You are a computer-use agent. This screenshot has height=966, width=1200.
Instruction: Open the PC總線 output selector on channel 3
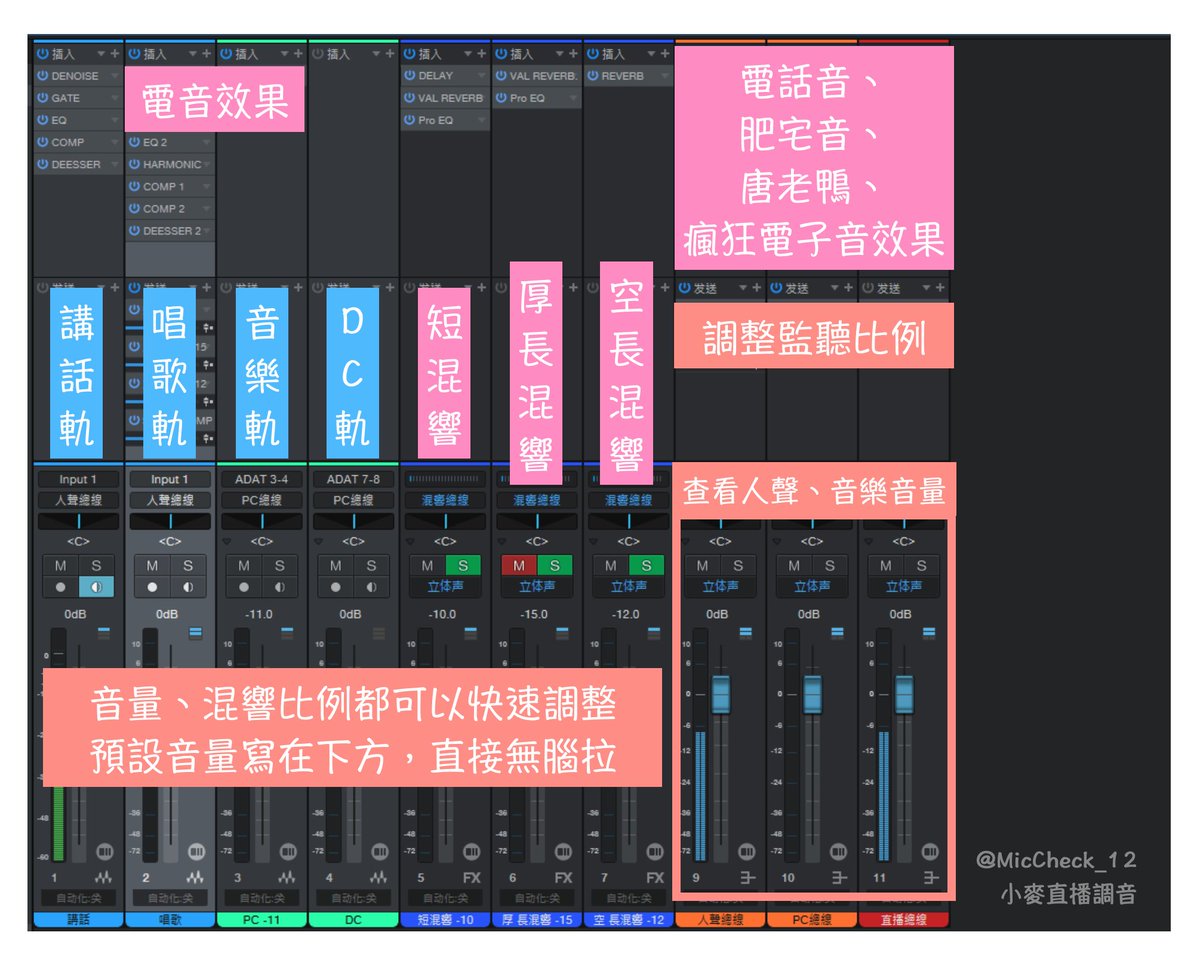262,500
